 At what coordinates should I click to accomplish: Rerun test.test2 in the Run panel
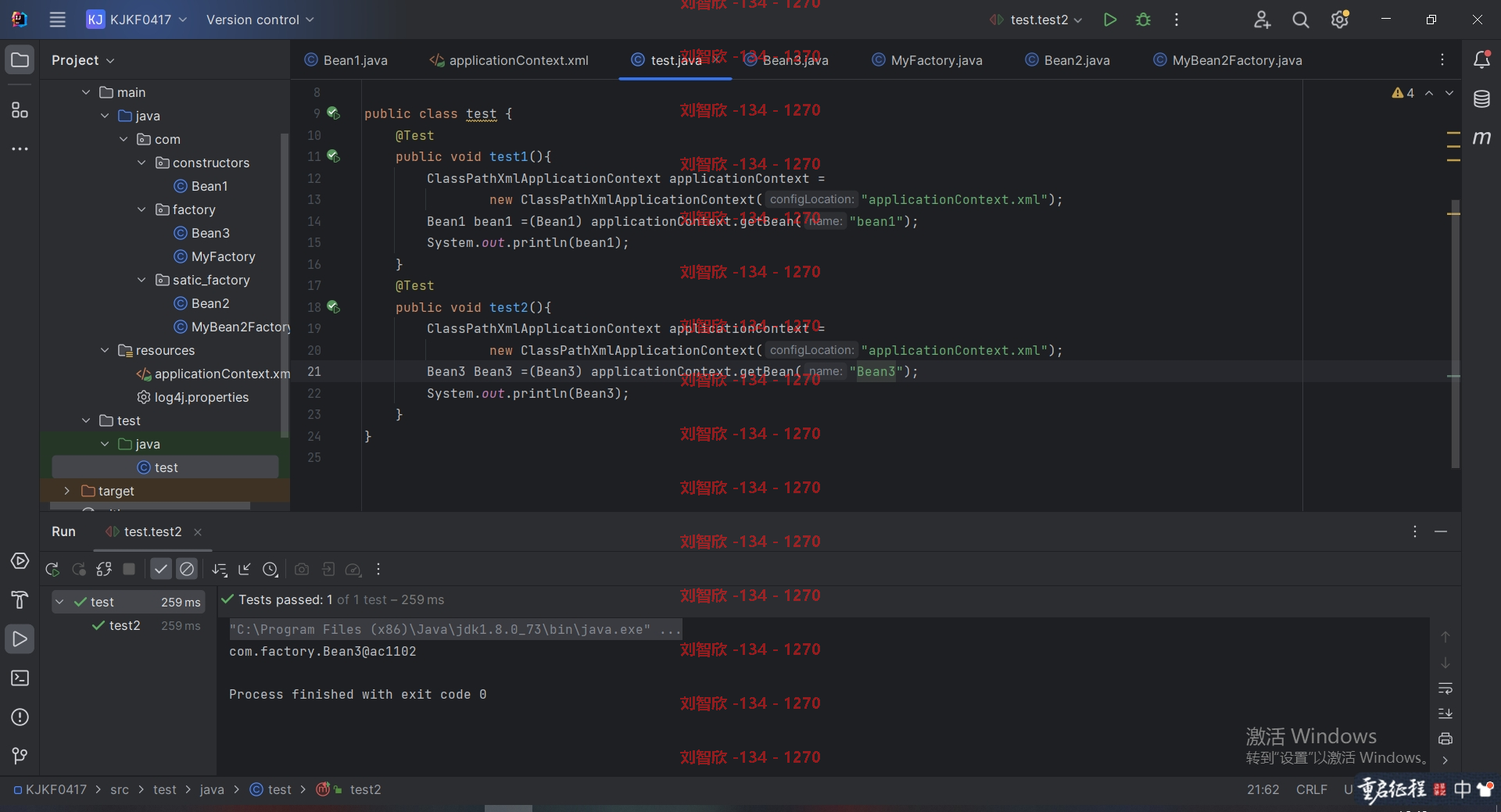pos(52,570)
